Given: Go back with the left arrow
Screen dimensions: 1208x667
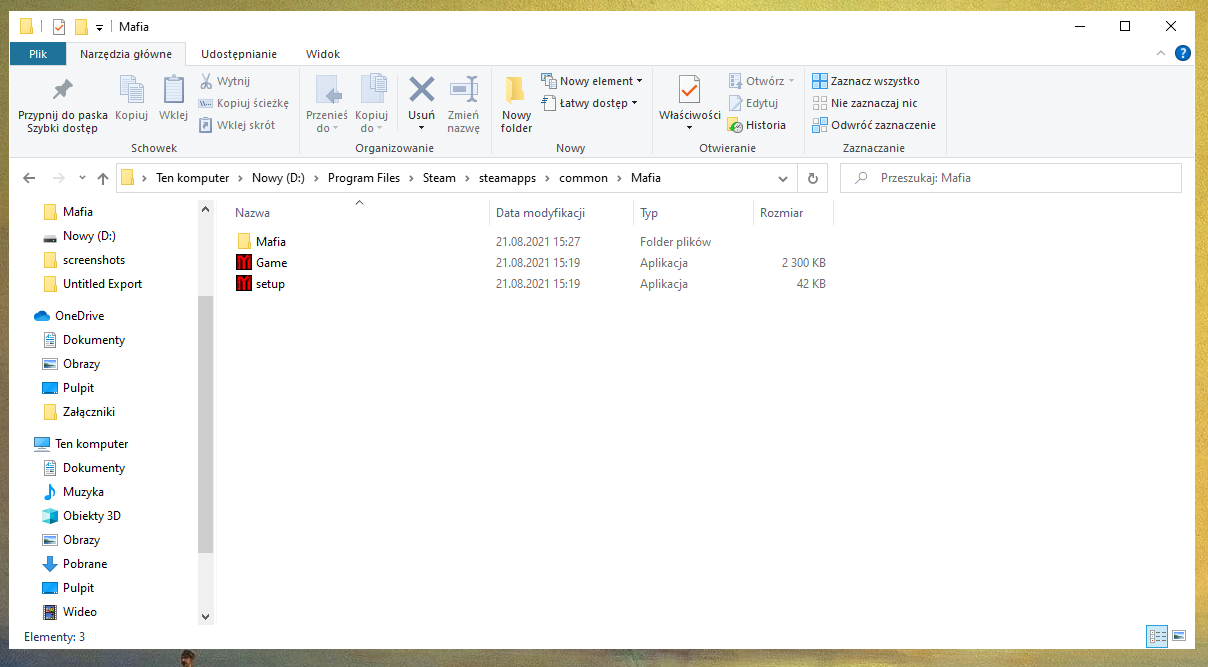Looking at the screenshot, I should 29,178.
